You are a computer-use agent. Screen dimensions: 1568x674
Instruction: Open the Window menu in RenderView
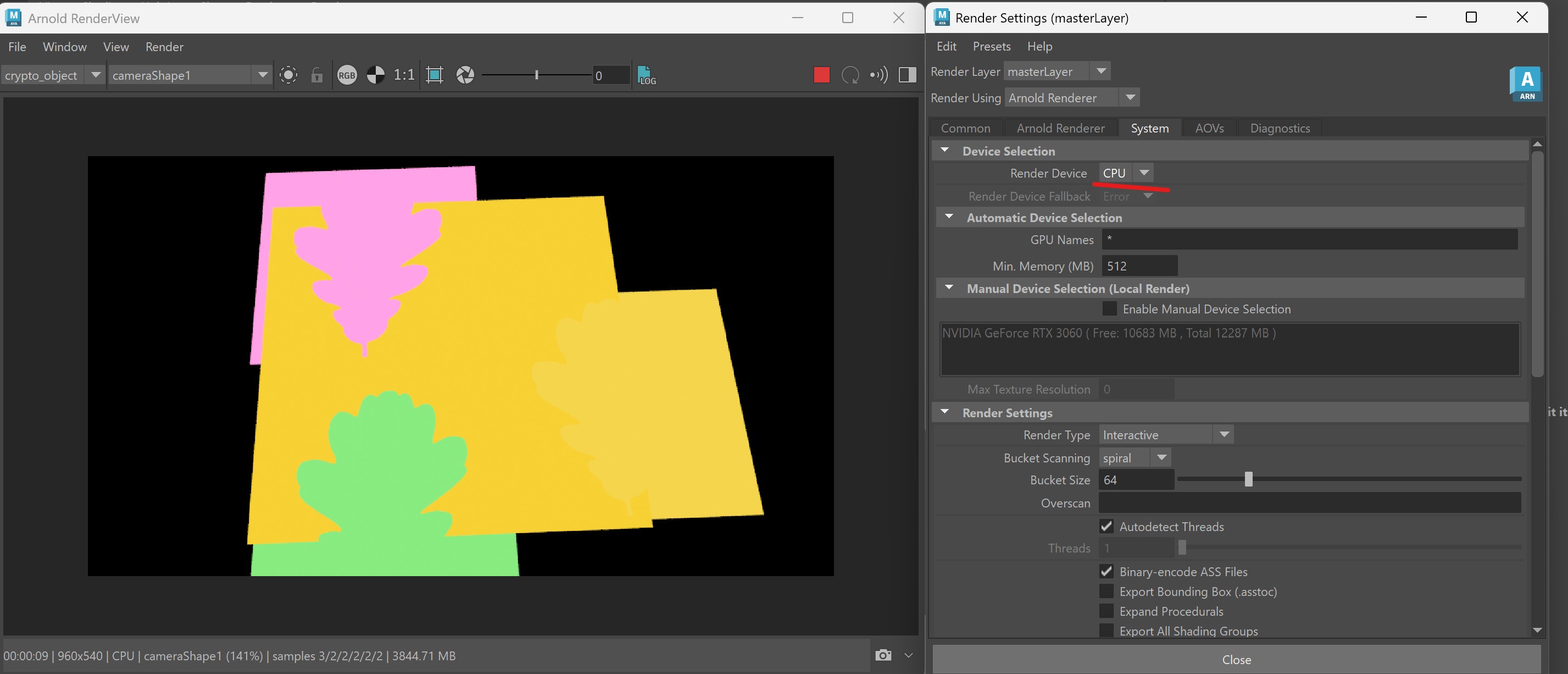64,47
